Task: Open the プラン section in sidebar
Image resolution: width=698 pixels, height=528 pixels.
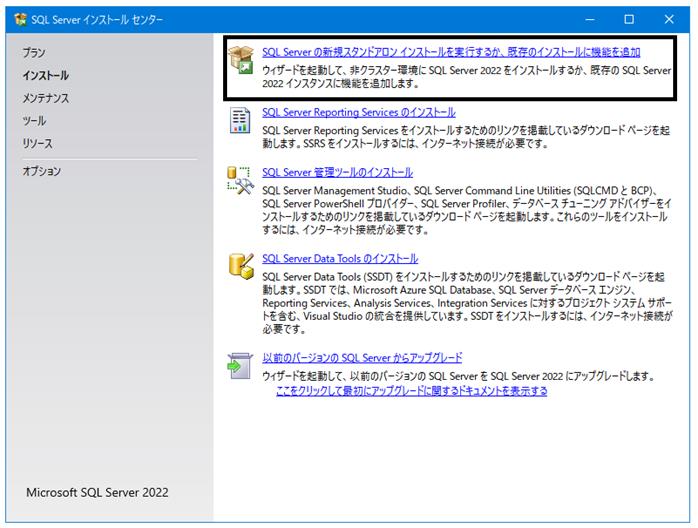Action: tap(34, 53)
